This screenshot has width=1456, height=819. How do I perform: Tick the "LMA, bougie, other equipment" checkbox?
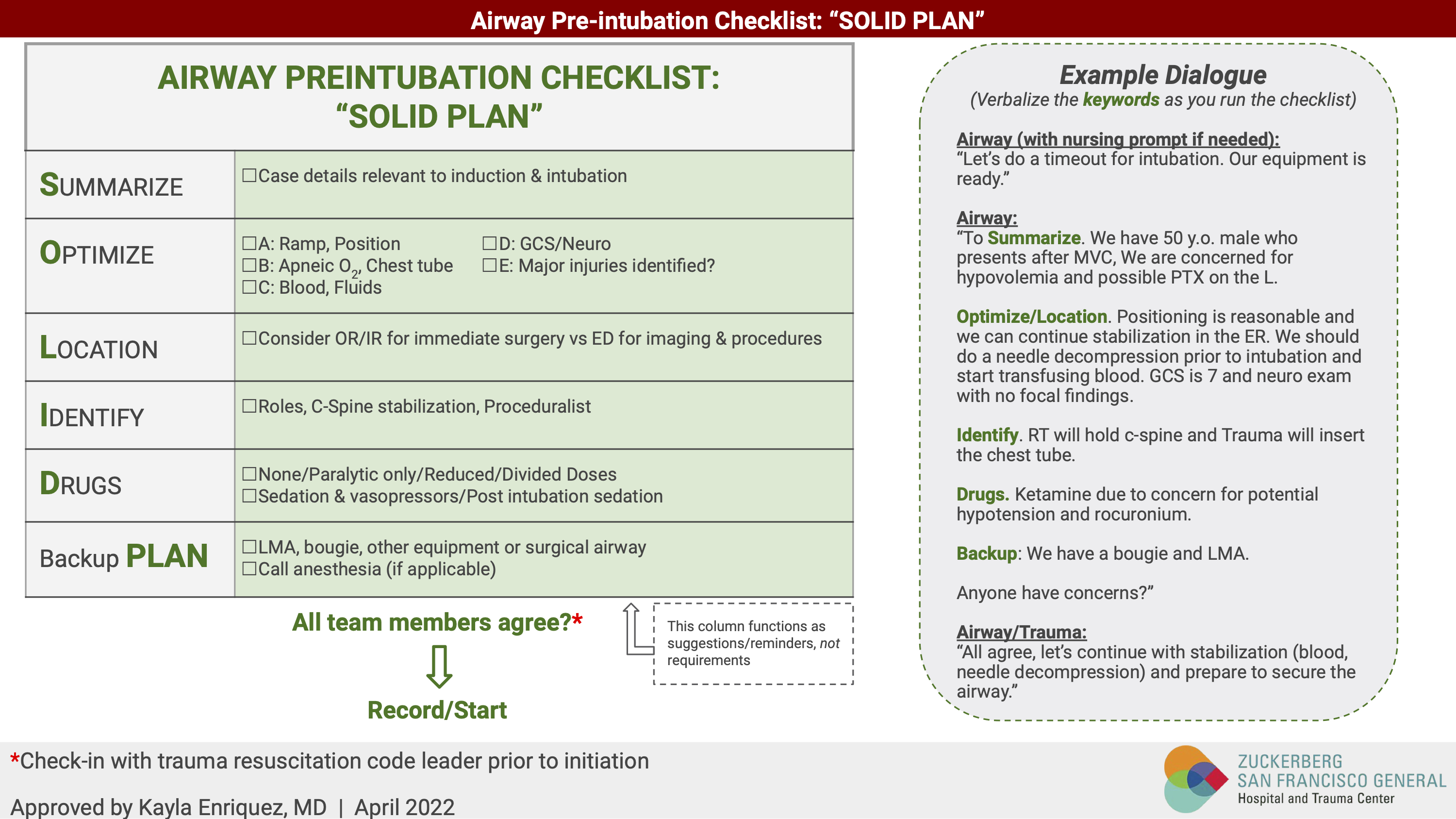click(249, 547)
